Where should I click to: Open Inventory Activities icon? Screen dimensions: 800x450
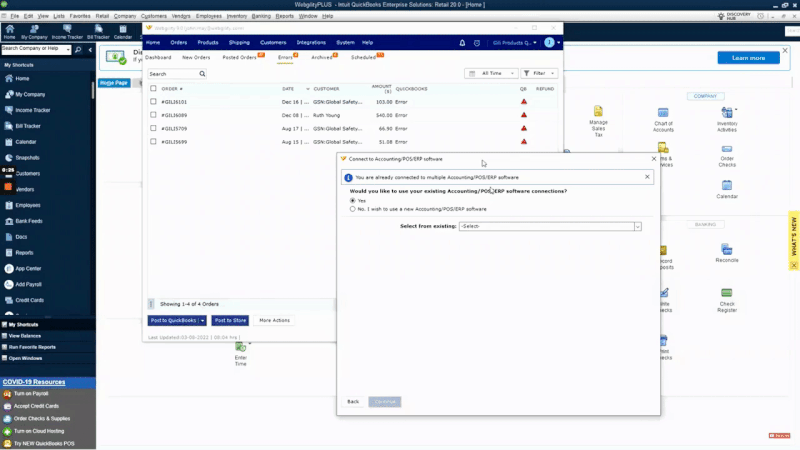tap(727, 119)
